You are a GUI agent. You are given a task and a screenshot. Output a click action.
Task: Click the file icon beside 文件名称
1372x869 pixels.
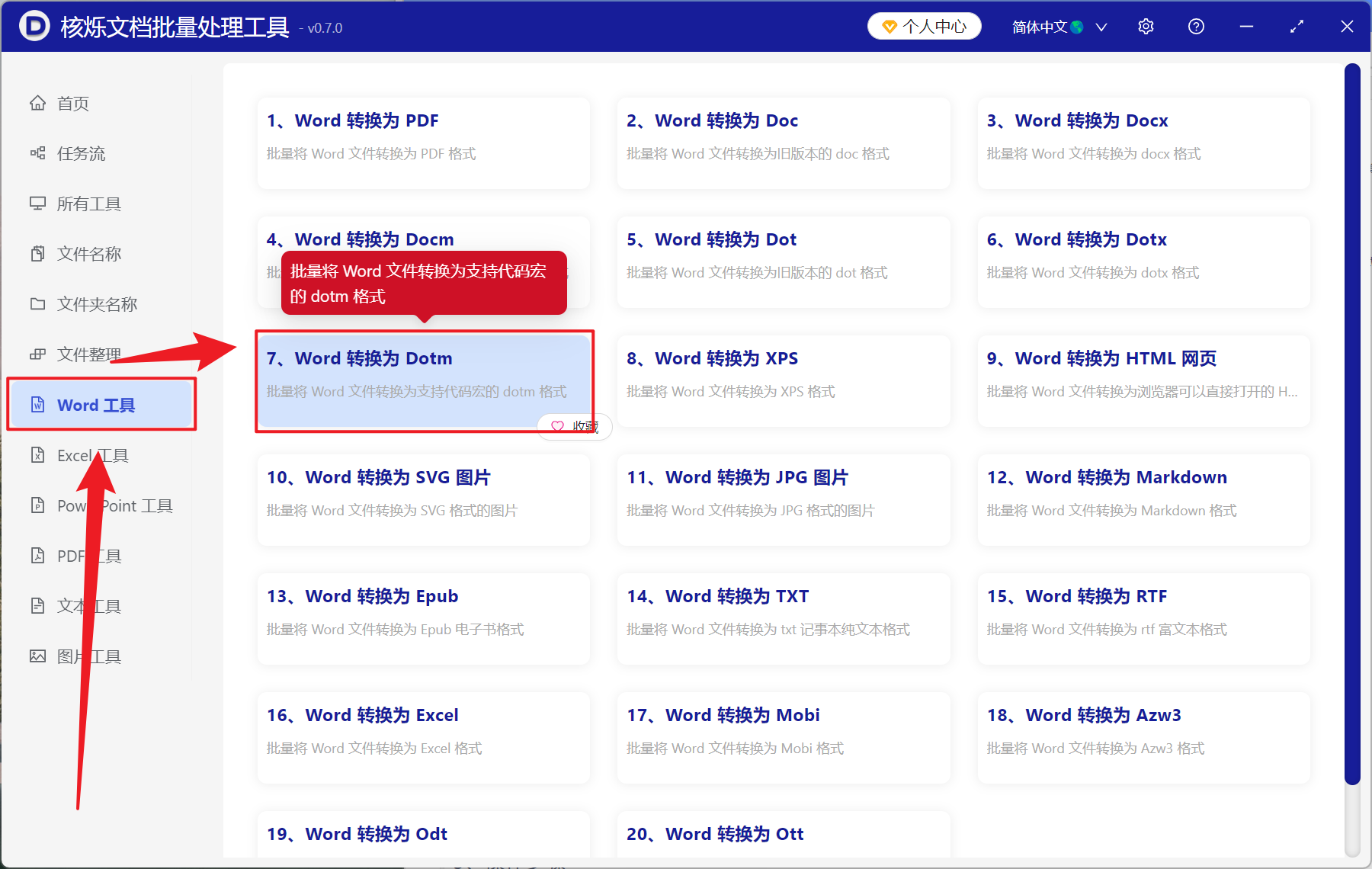[37, 254]
